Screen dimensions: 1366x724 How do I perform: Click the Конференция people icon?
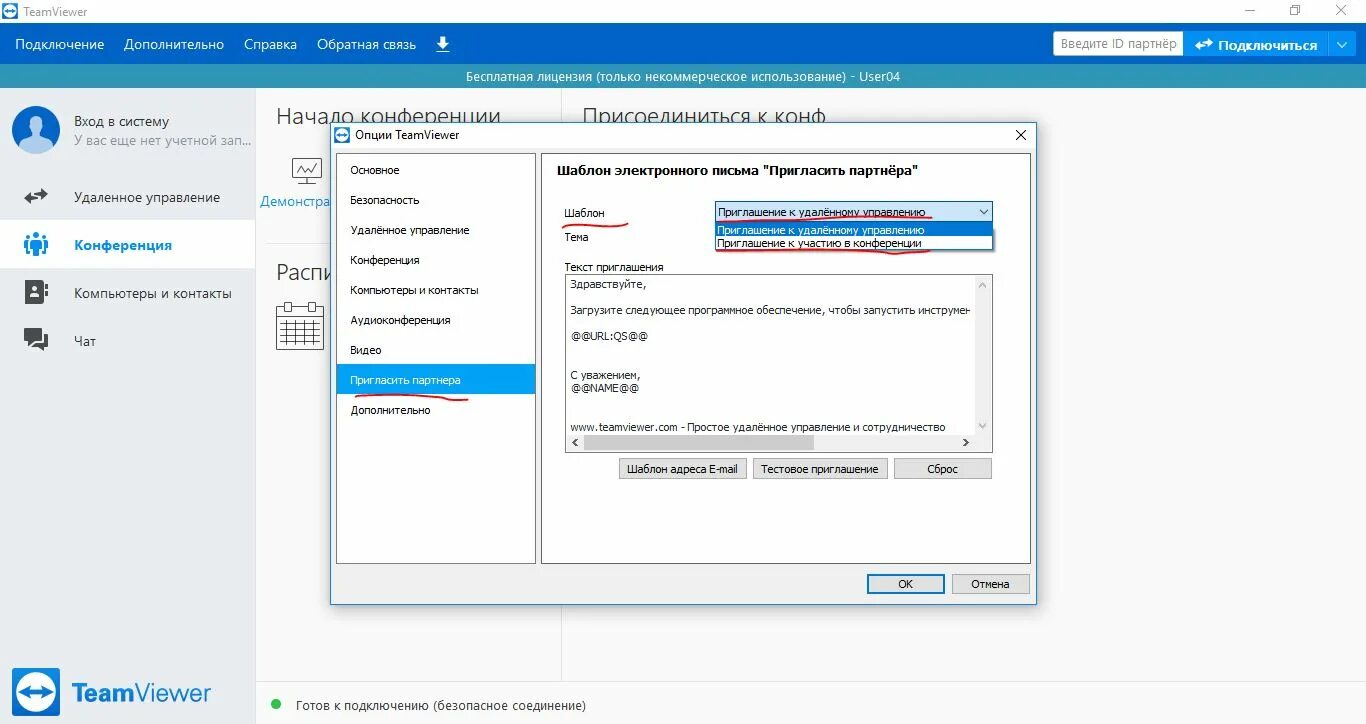coord(36,244)
